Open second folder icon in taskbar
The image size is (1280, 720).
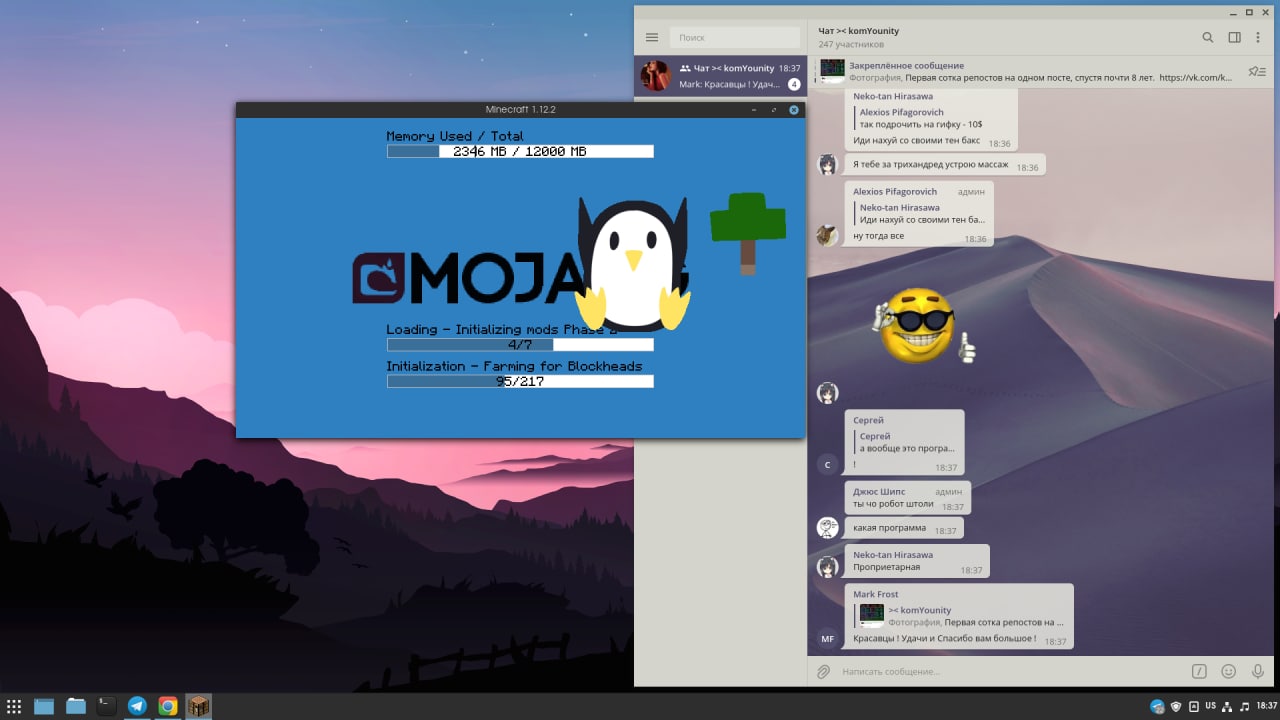(76, 706)
